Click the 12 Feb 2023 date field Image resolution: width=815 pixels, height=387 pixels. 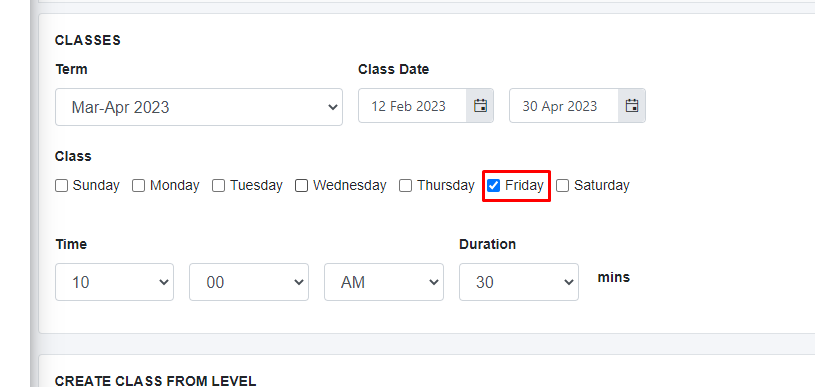click(x=413, y=106)
